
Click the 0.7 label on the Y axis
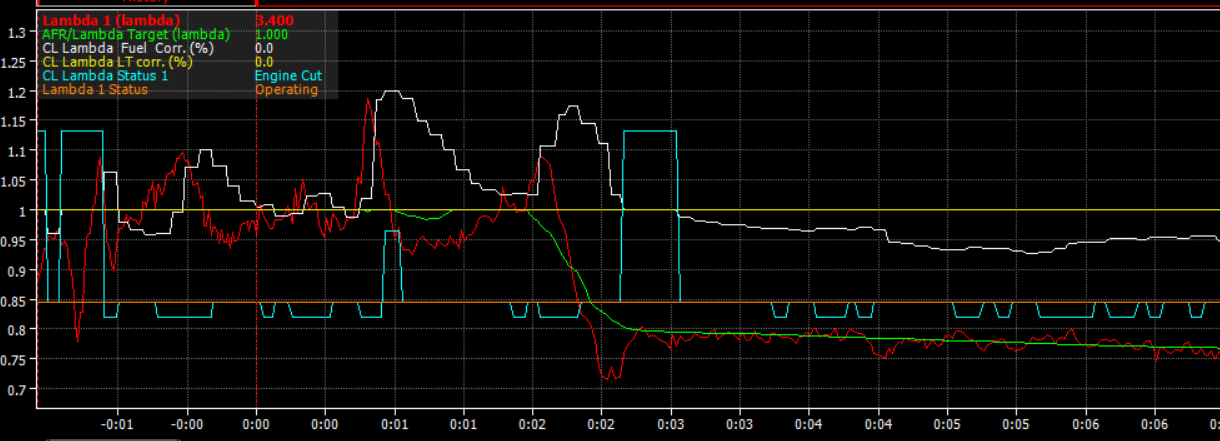click(17, 389)
